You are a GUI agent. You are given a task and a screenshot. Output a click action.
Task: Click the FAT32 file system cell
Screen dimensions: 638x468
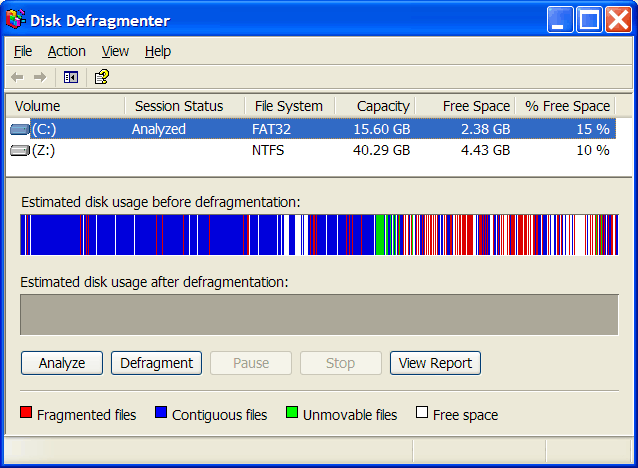click(x=271, y=129)
